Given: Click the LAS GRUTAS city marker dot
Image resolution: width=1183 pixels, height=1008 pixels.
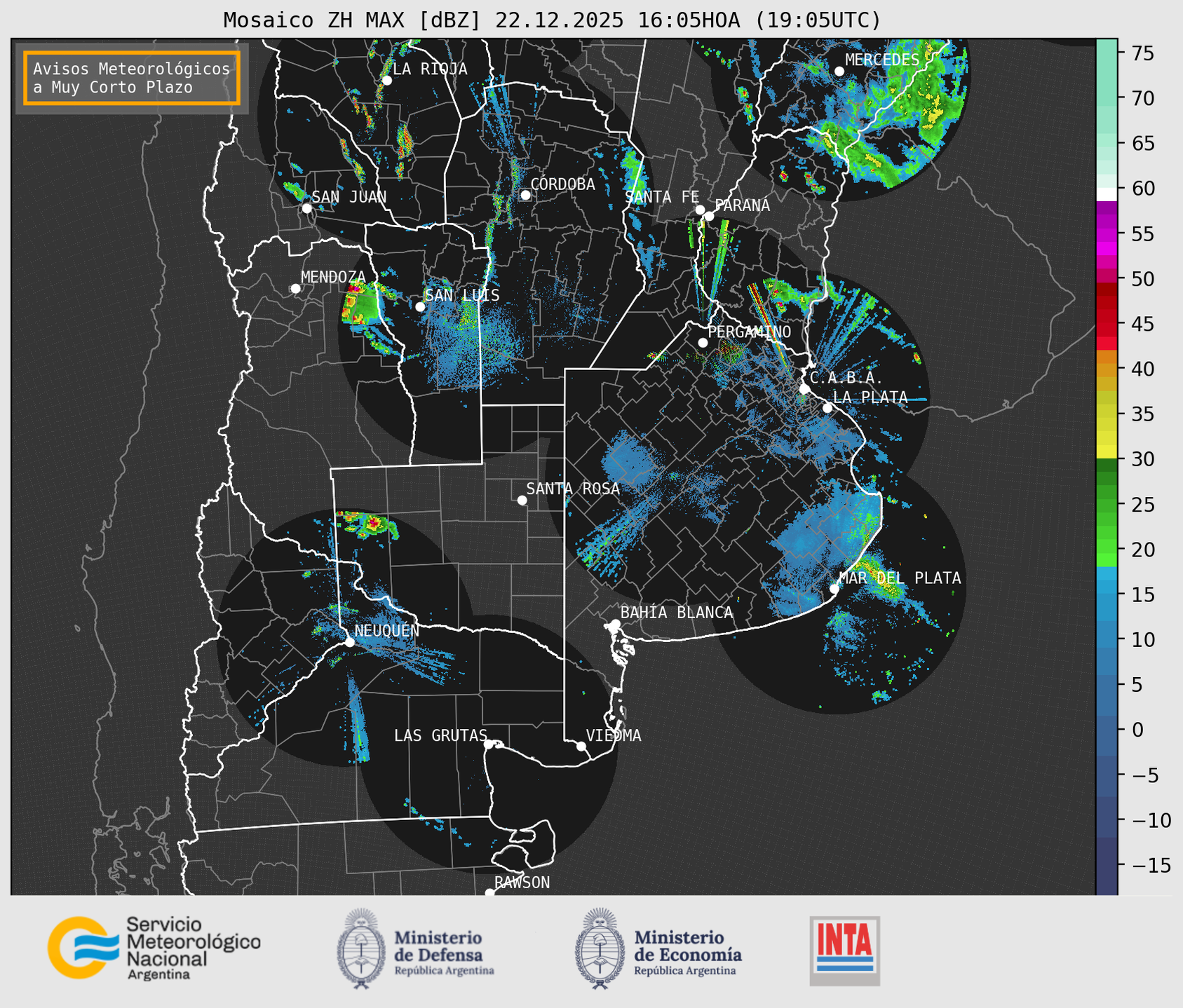Looking at the screenshot, I should [489, 744].
